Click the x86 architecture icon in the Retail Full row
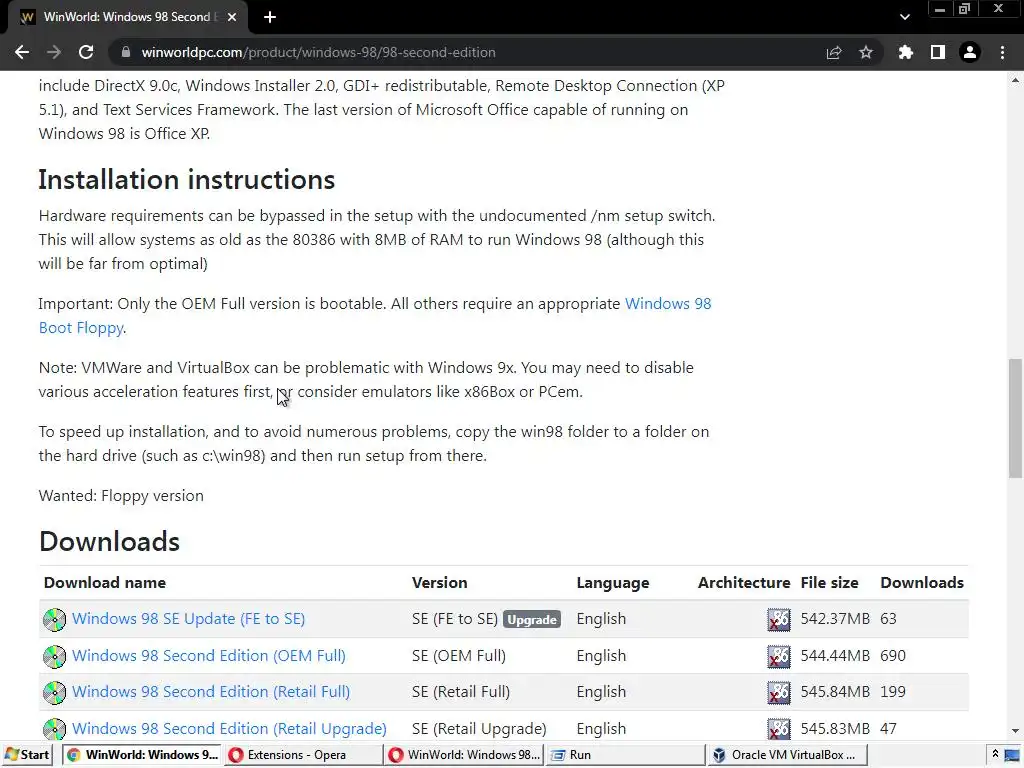Viewport: 1024px width, 768px height. point(778,692)
